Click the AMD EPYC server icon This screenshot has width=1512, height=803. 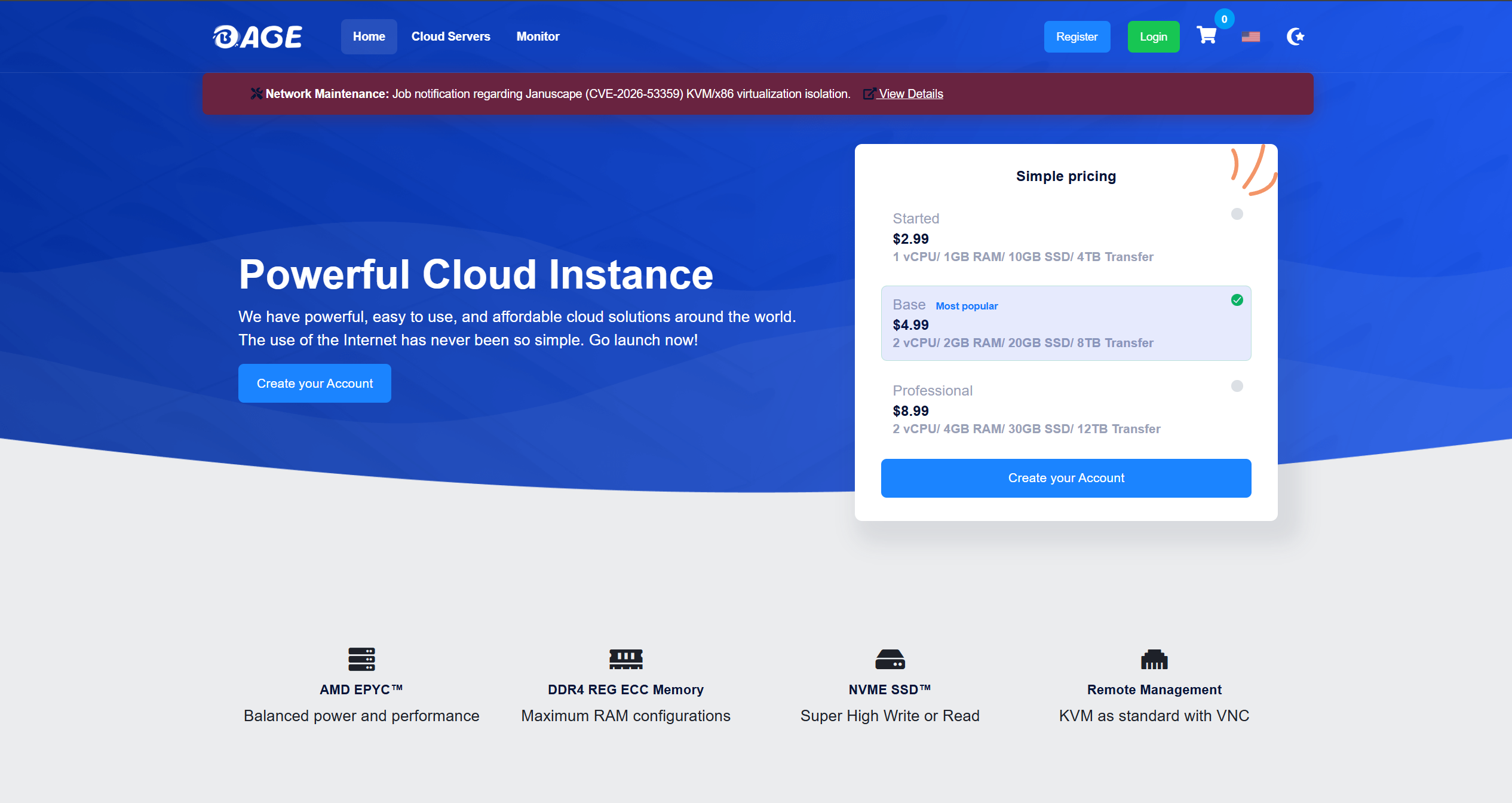tap(361, 659)
